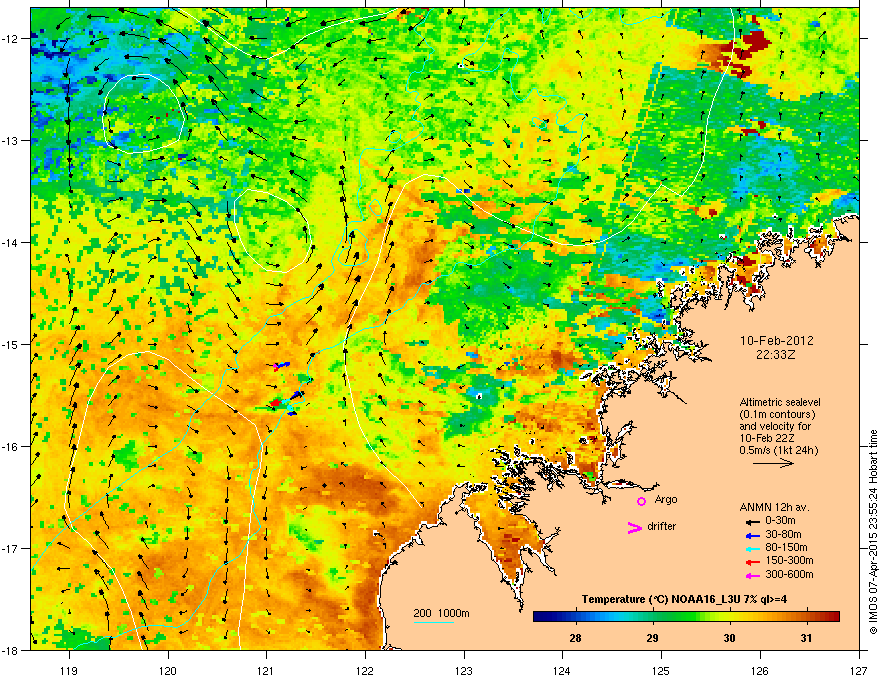Viewport: 880px width, 680px height.
Task: Click the '150-300m' depth label
Action: (x=789, y=560)
